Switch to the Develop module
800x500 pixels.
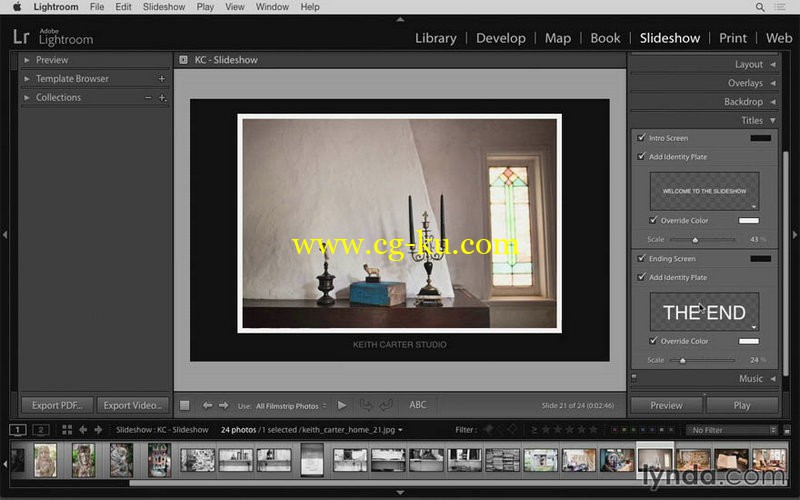click(x=501, y=38)
